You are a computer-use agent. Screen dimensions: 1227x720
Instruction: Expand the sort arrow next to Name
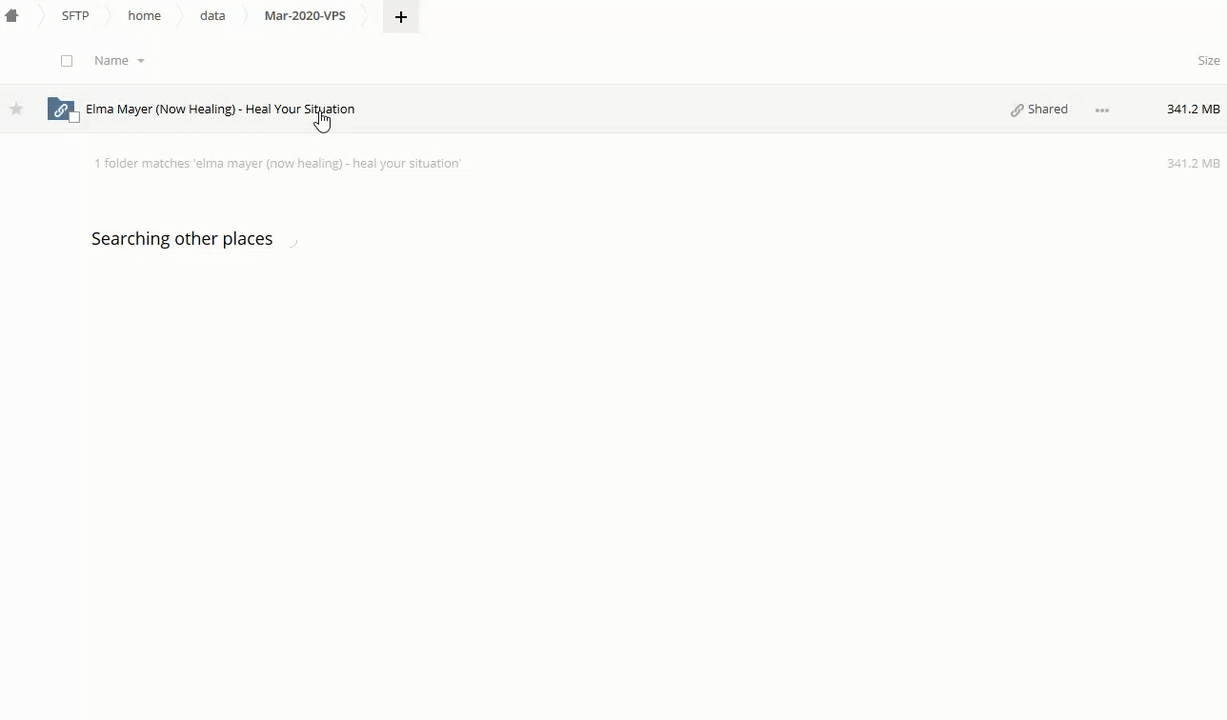pyautogui.click(x=141, y=61)
